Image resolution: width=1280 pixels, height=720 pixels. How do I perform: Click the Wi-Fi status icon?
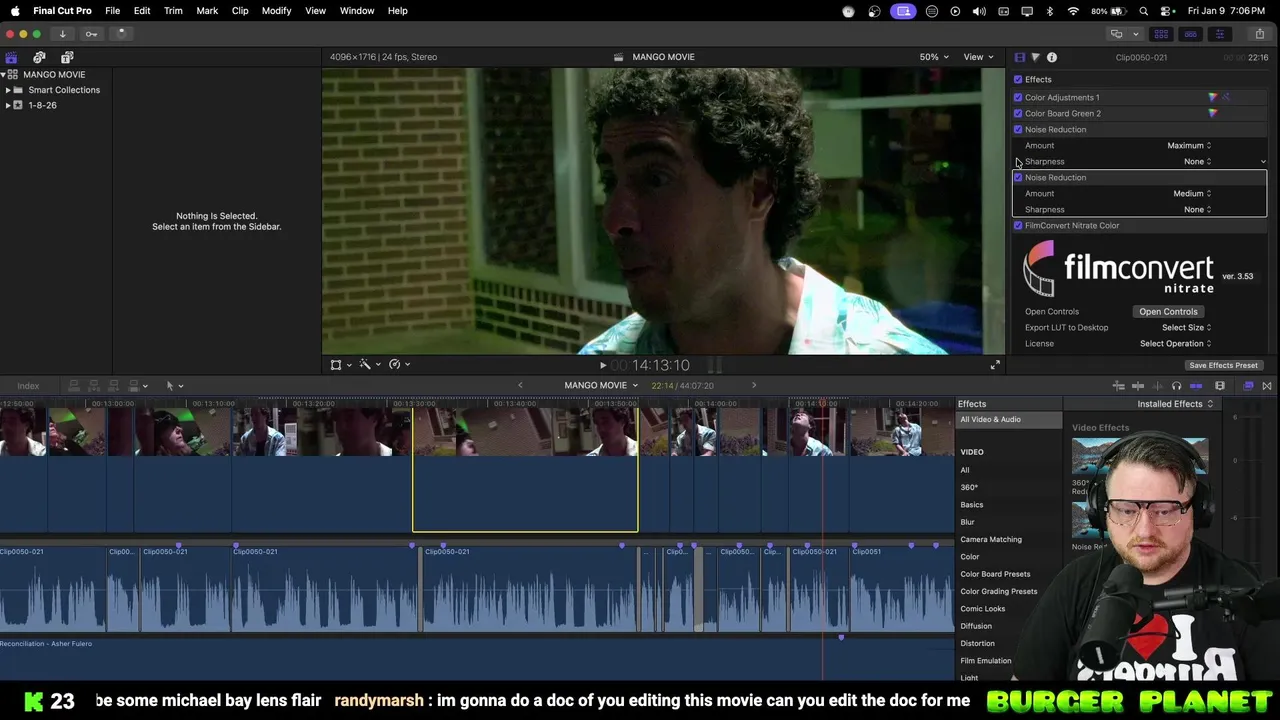[1073, 11]
